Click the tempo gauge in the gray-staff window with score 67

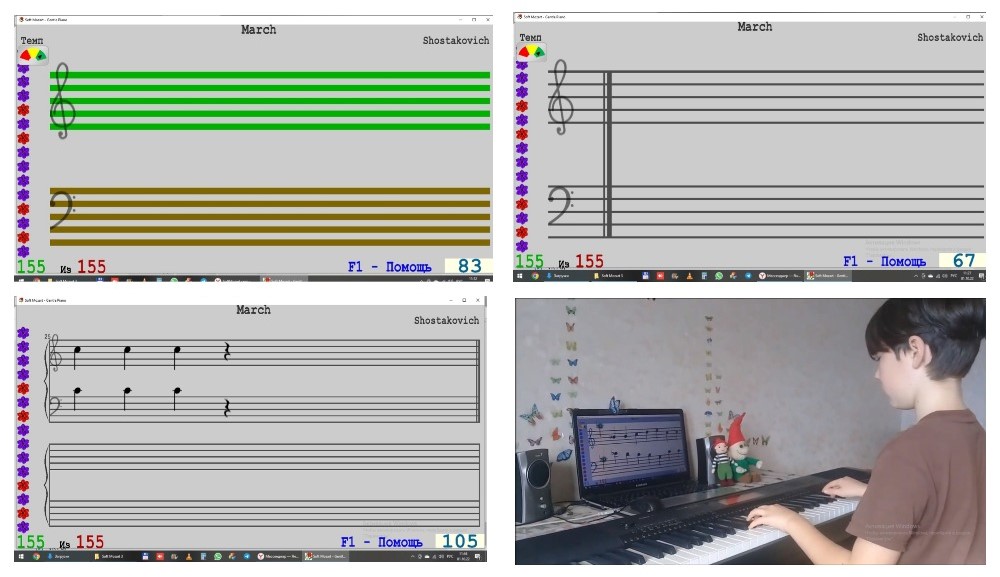pos(531,52)
